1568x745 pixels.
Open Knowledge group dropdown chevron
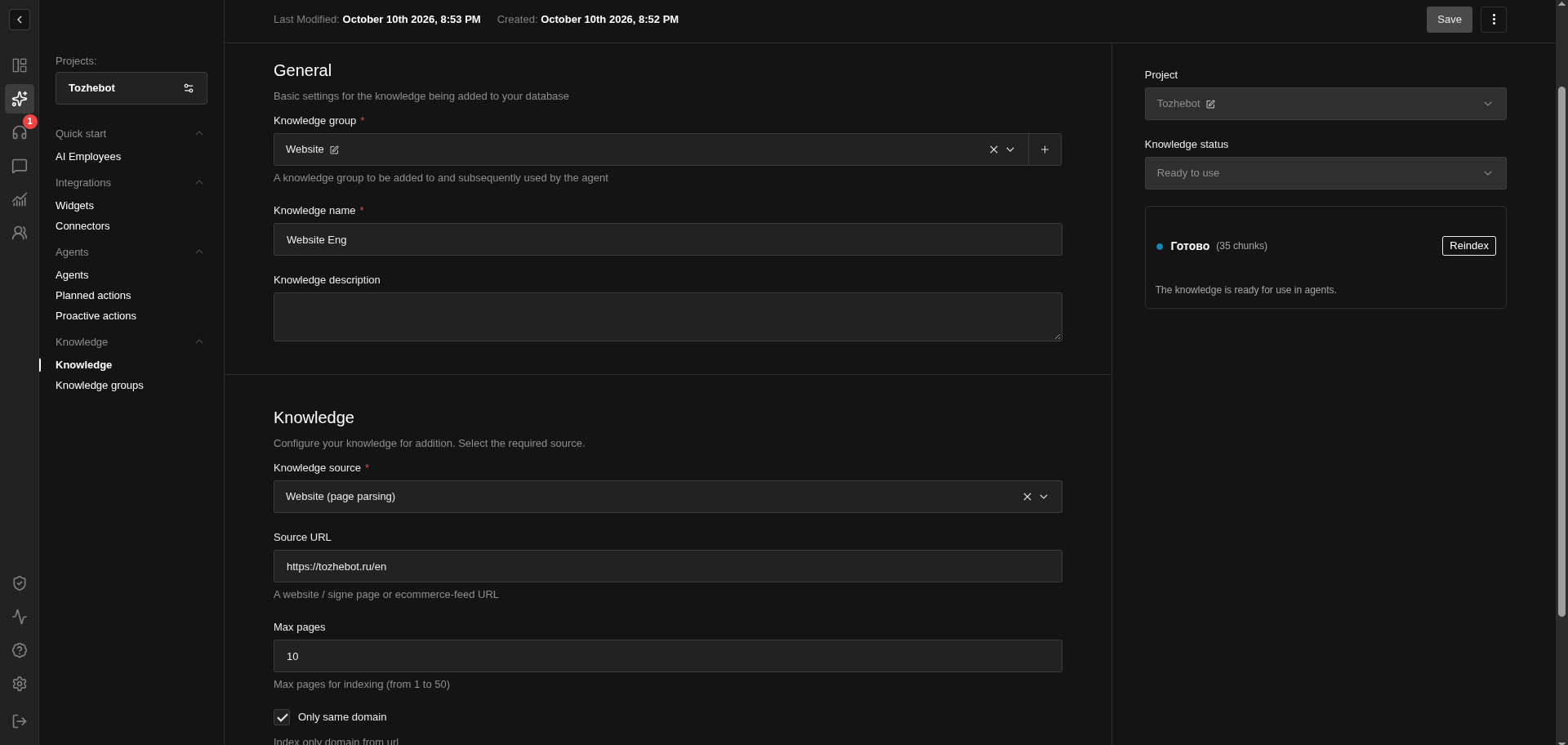[1010, 149]
